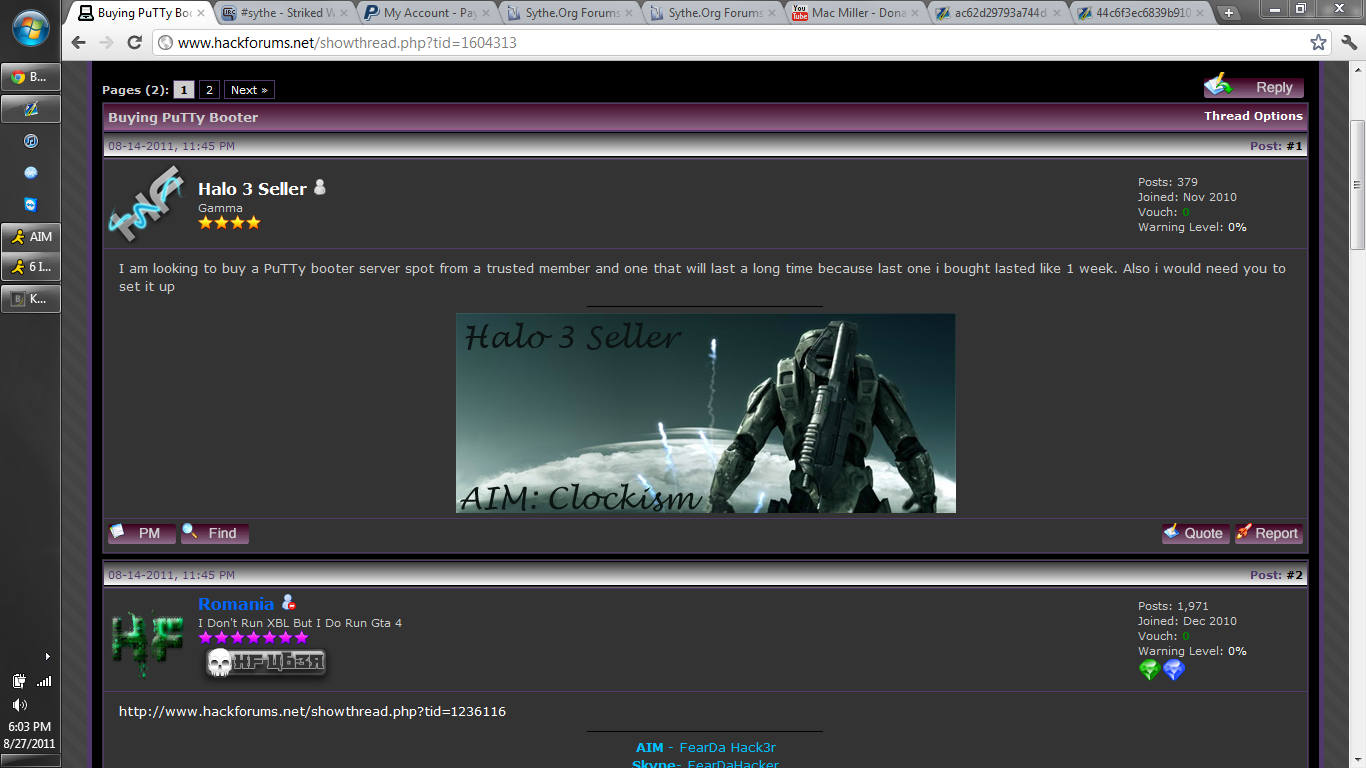Open a new tab with the plus button
This screenshot has height=768, width=1366.
pyautogui.click(x=1229, y=13)
